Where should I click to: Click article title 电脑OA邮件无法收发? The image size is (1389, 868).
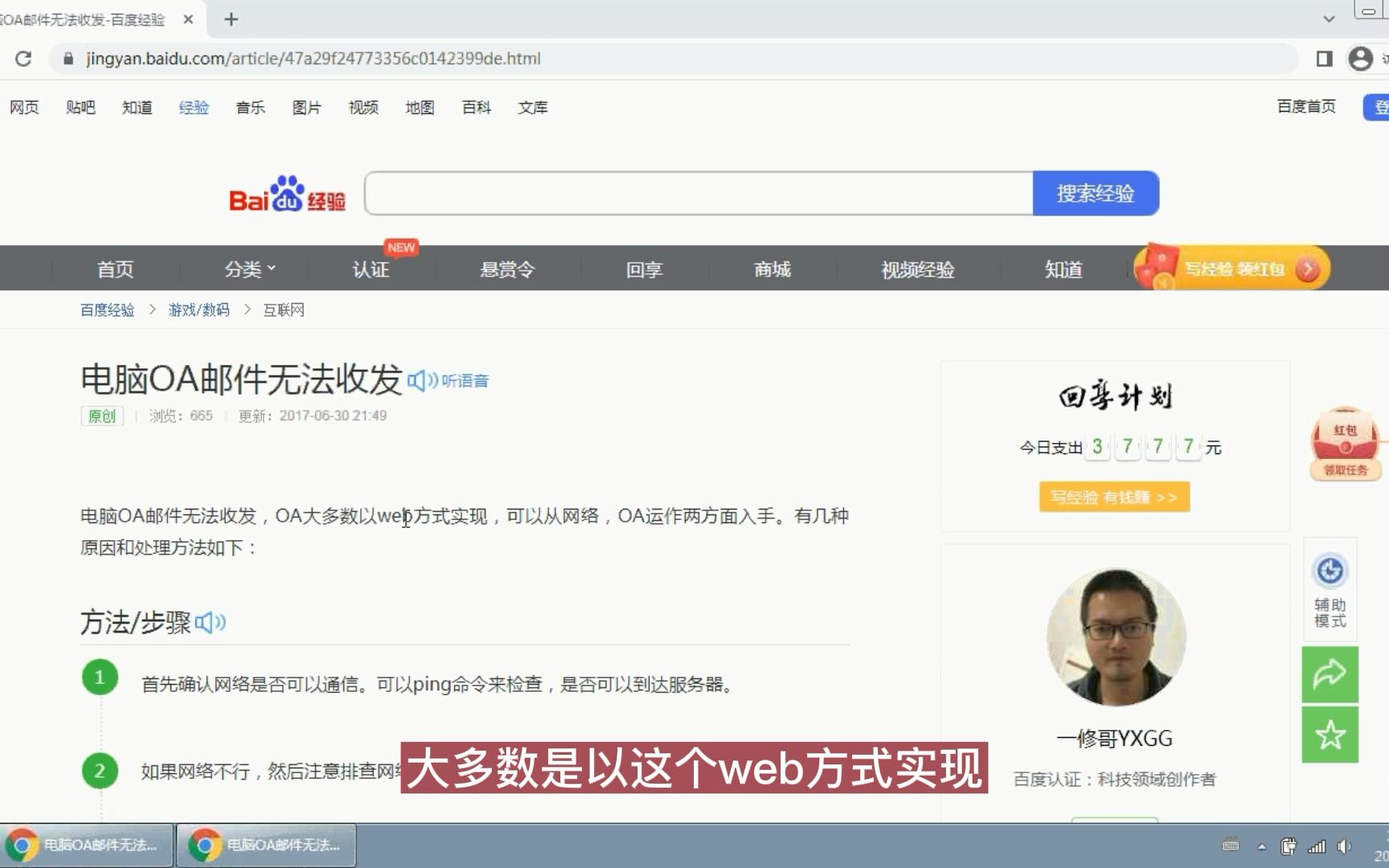[x=241, y=379]
